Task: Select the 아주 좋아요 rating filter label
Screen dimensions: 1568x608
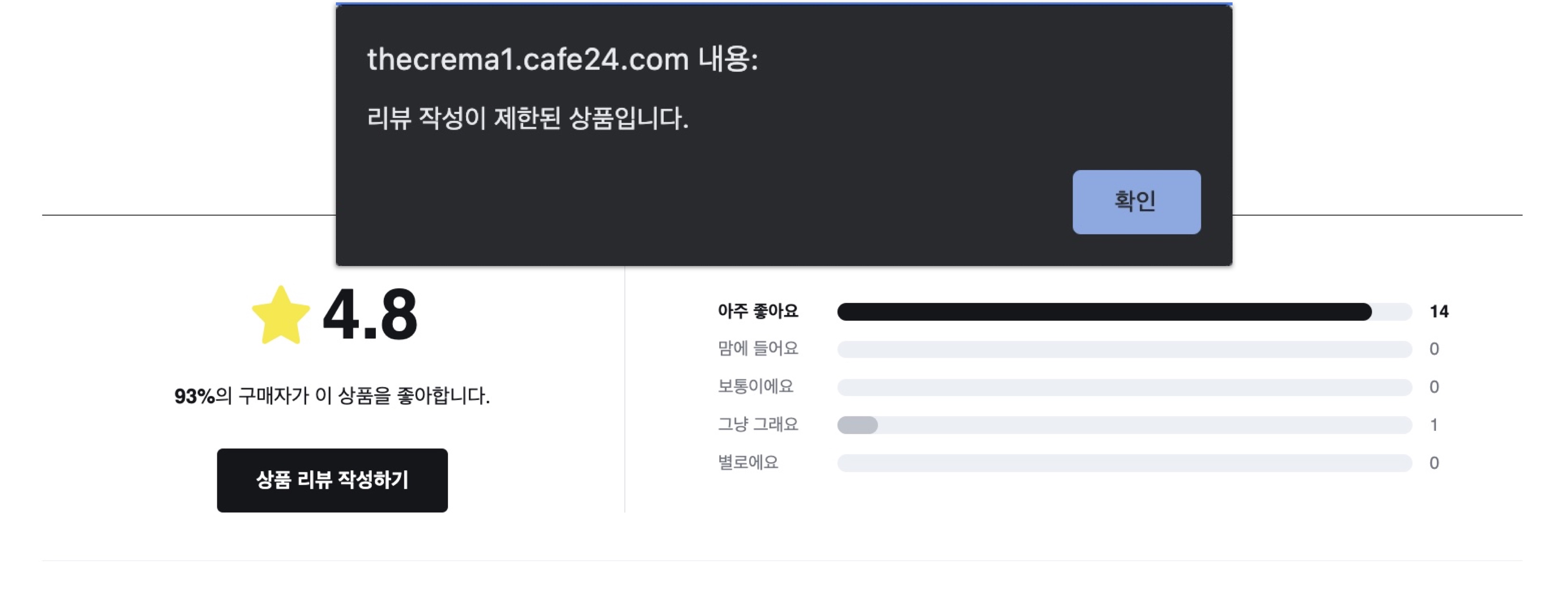Action: pyautogui.click(x=757, y=311)
